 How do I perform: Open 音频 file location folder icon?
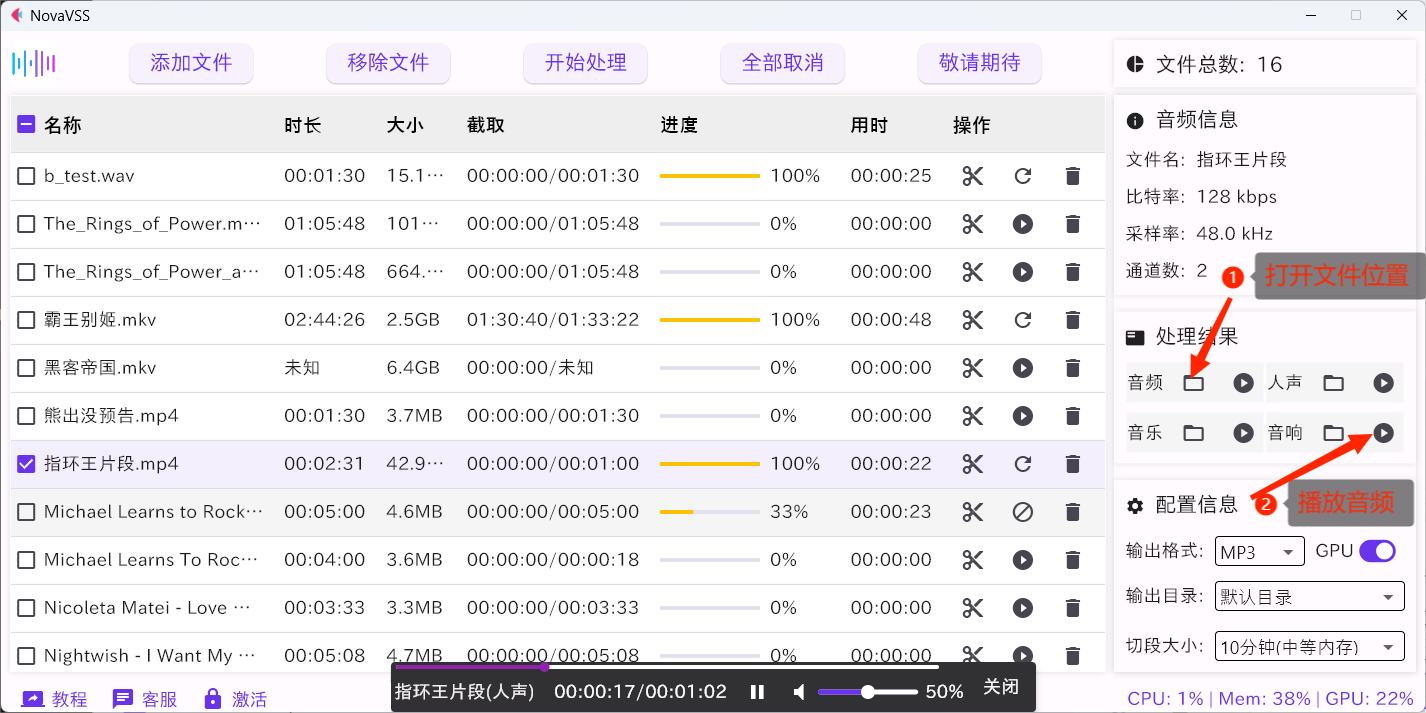(1194, 382)
